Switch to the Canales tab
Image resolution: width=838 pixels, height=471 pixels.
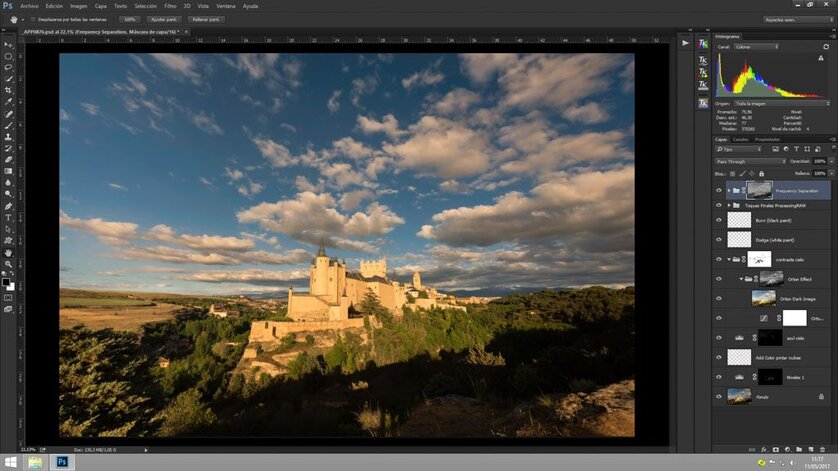740,140
